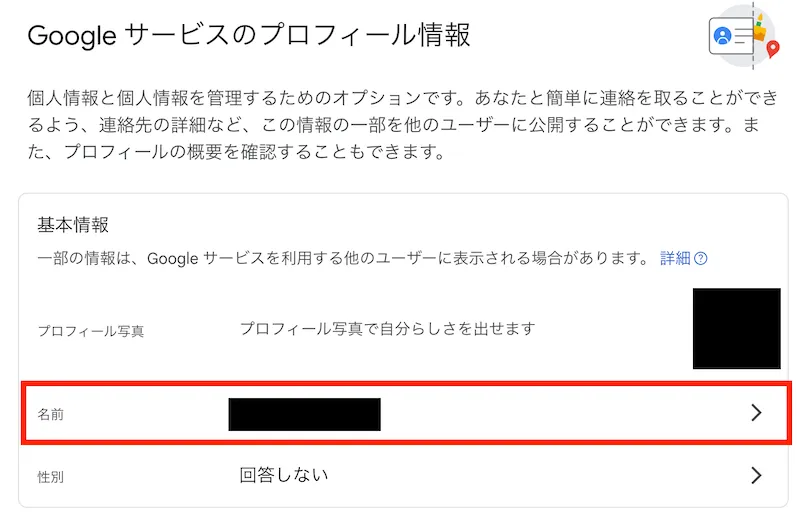The image size is (800, 518).
Task: Click the Google サービスのプロフィール情報 page title
Action: [249, 36]
